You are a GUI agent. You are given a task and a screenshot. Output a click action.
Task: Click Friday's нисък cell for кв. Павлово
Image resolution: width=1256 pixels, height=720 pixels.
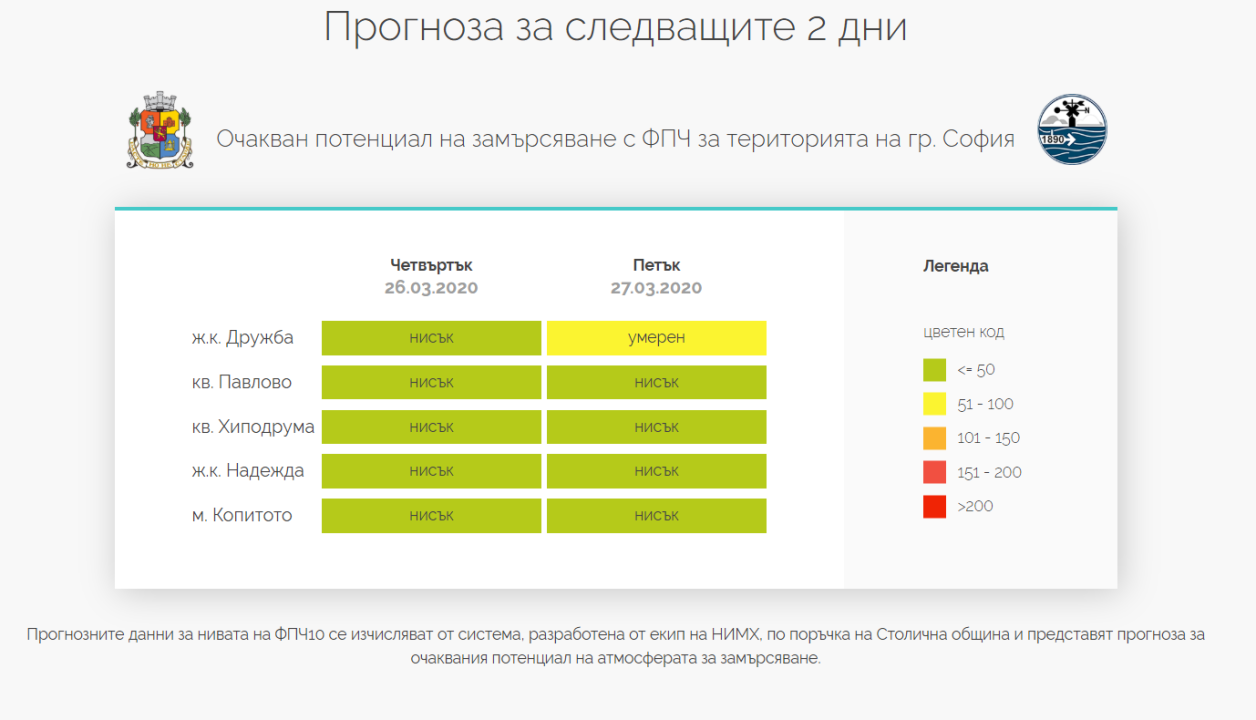click(656, 382)
